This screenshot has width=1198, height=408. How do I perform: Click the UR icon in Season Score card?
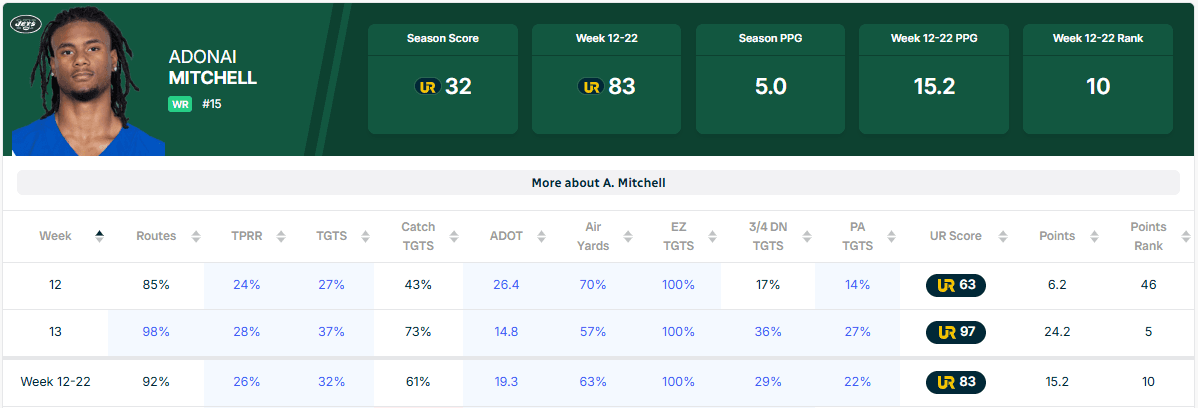pyautogui.click(x=427, y=87)
